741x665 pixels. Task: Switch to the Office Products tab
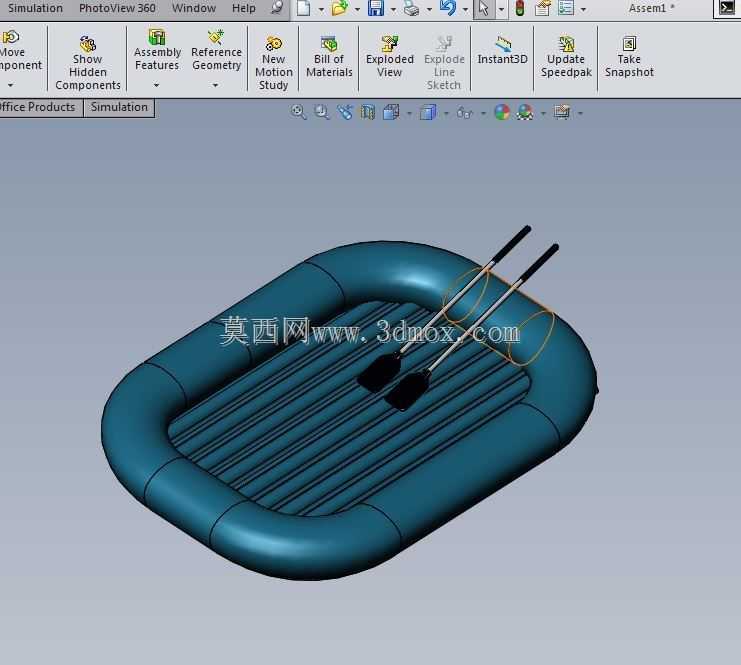coord(40,107)
